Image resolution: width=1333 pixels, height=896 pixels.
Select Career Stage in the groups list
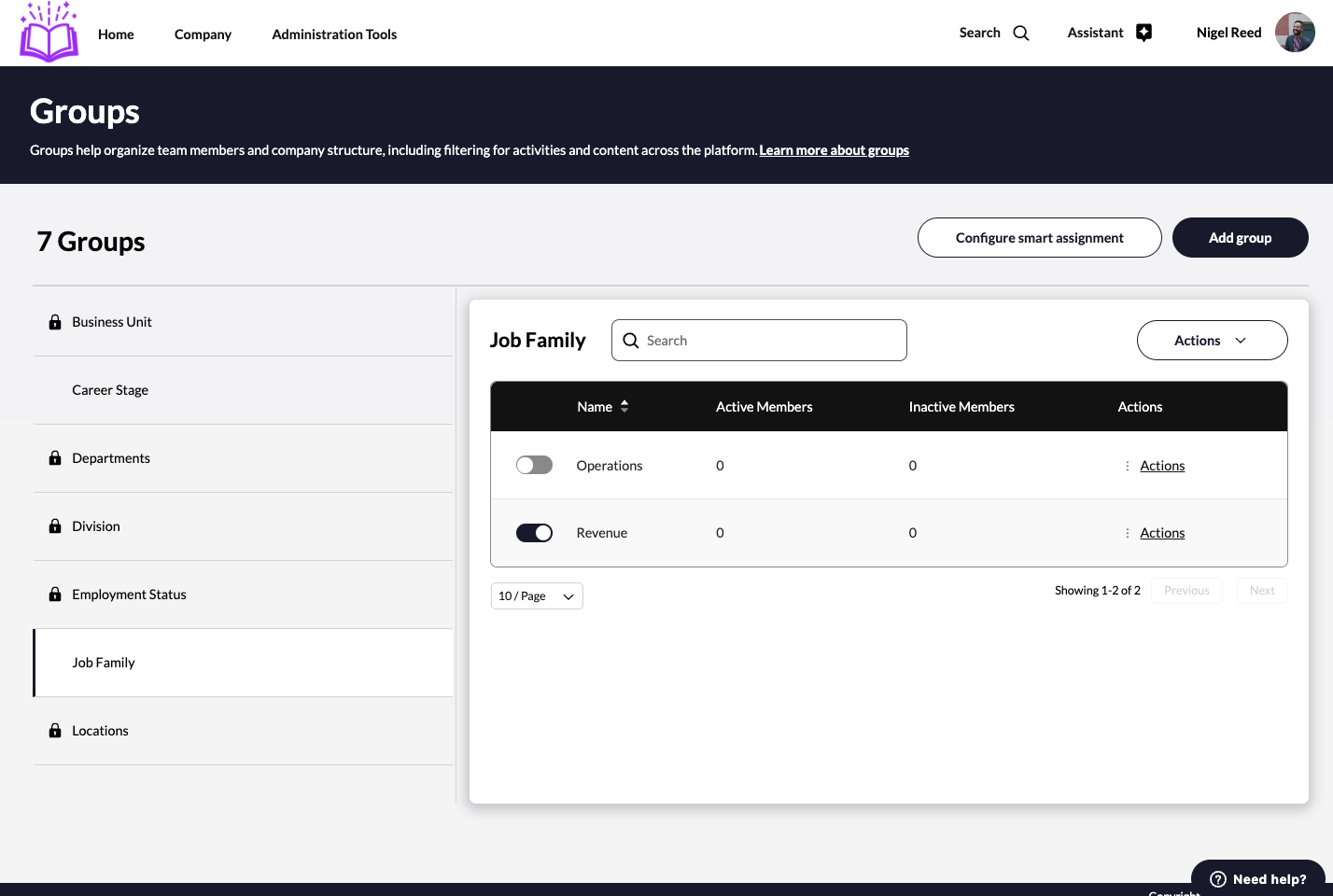tap(110, 390)
